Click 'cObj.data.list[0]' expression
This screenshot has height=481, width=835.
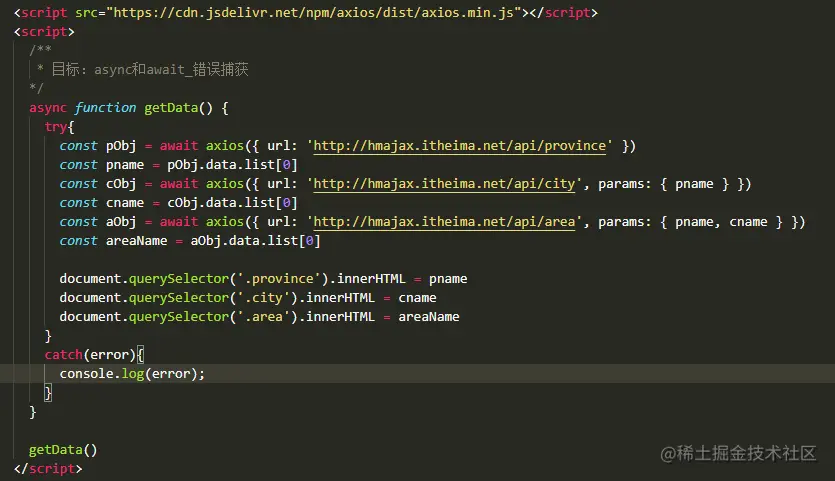tap(232, 202)
